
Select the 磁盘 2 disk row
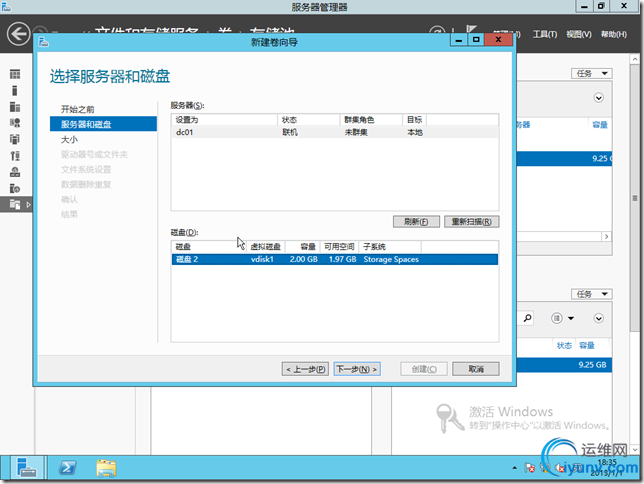[x=335, y=259]
